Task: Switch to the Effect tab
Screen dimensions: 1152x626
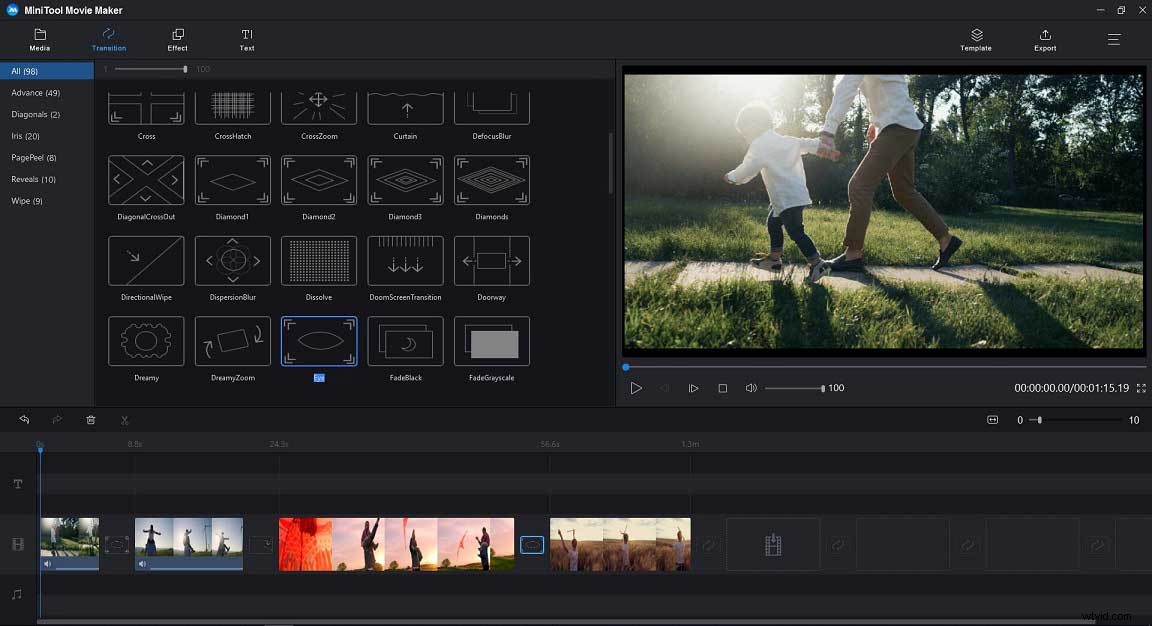Action: tap(177, 39)
